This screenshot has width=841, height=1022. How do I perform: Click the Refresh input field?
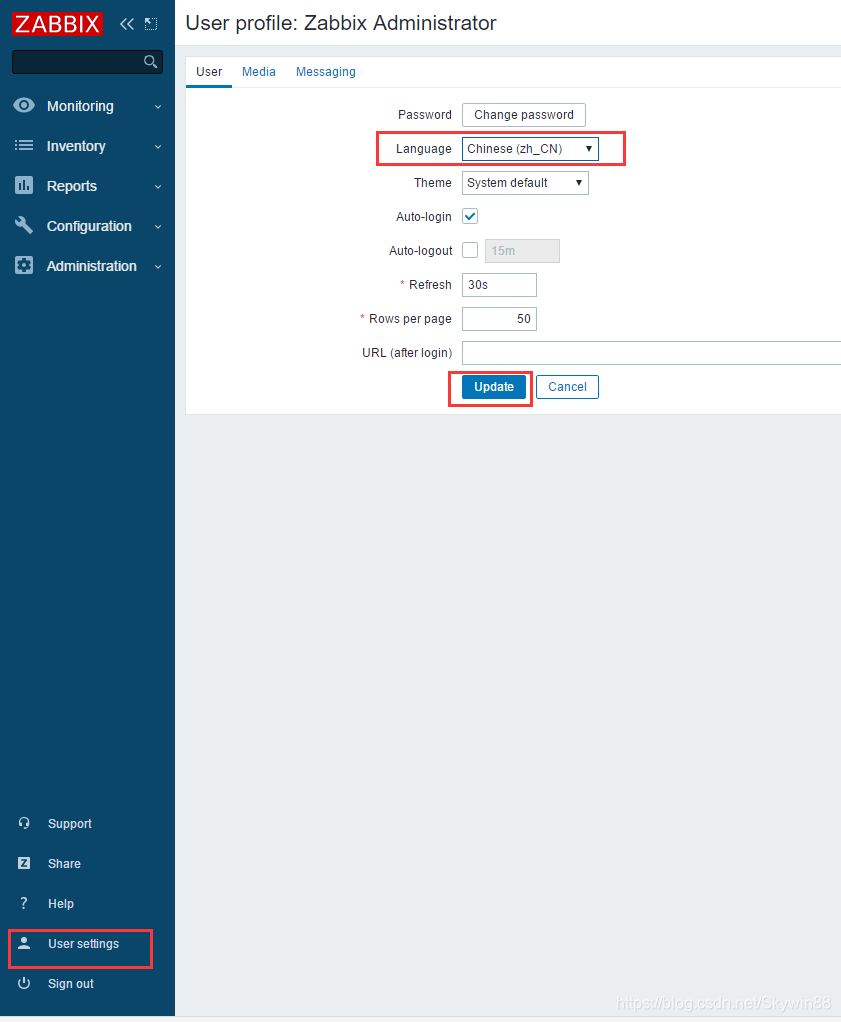(x=499, y=285)
